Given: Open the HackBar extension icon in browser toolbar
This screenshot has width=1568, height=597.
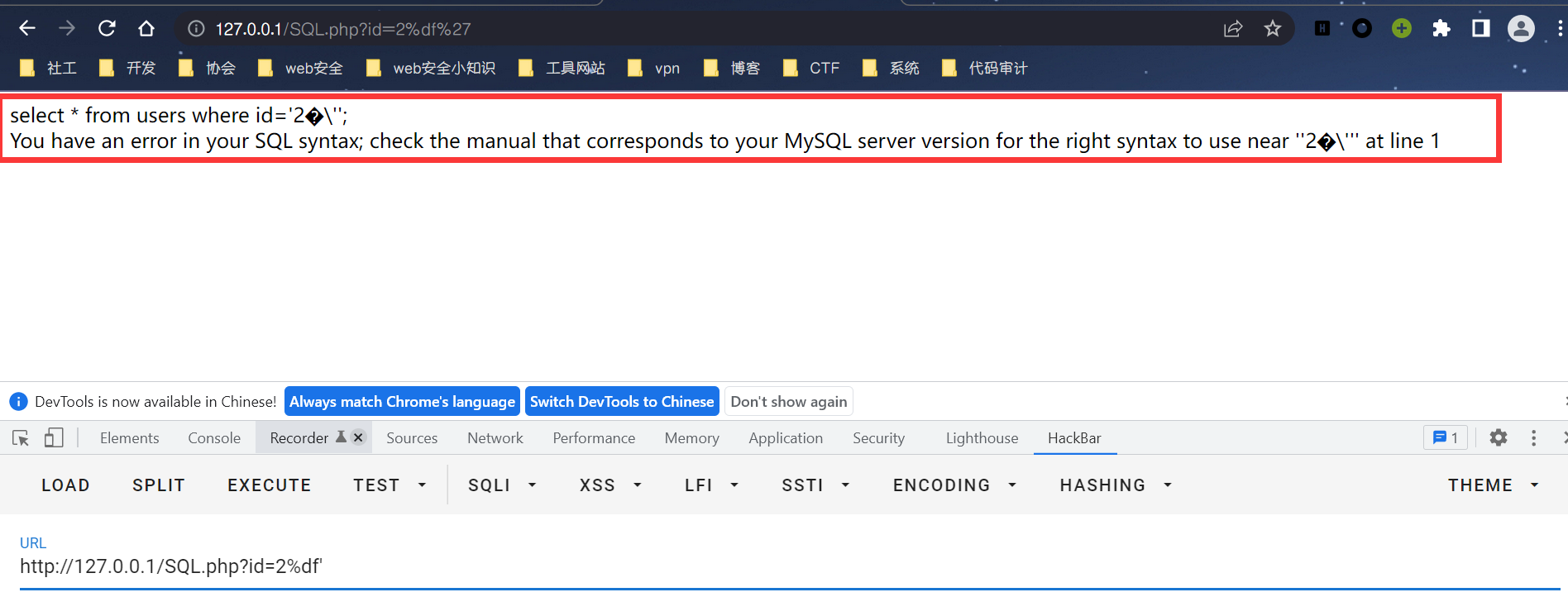Looking at the screenshot, I should (x=1322, y=29).
